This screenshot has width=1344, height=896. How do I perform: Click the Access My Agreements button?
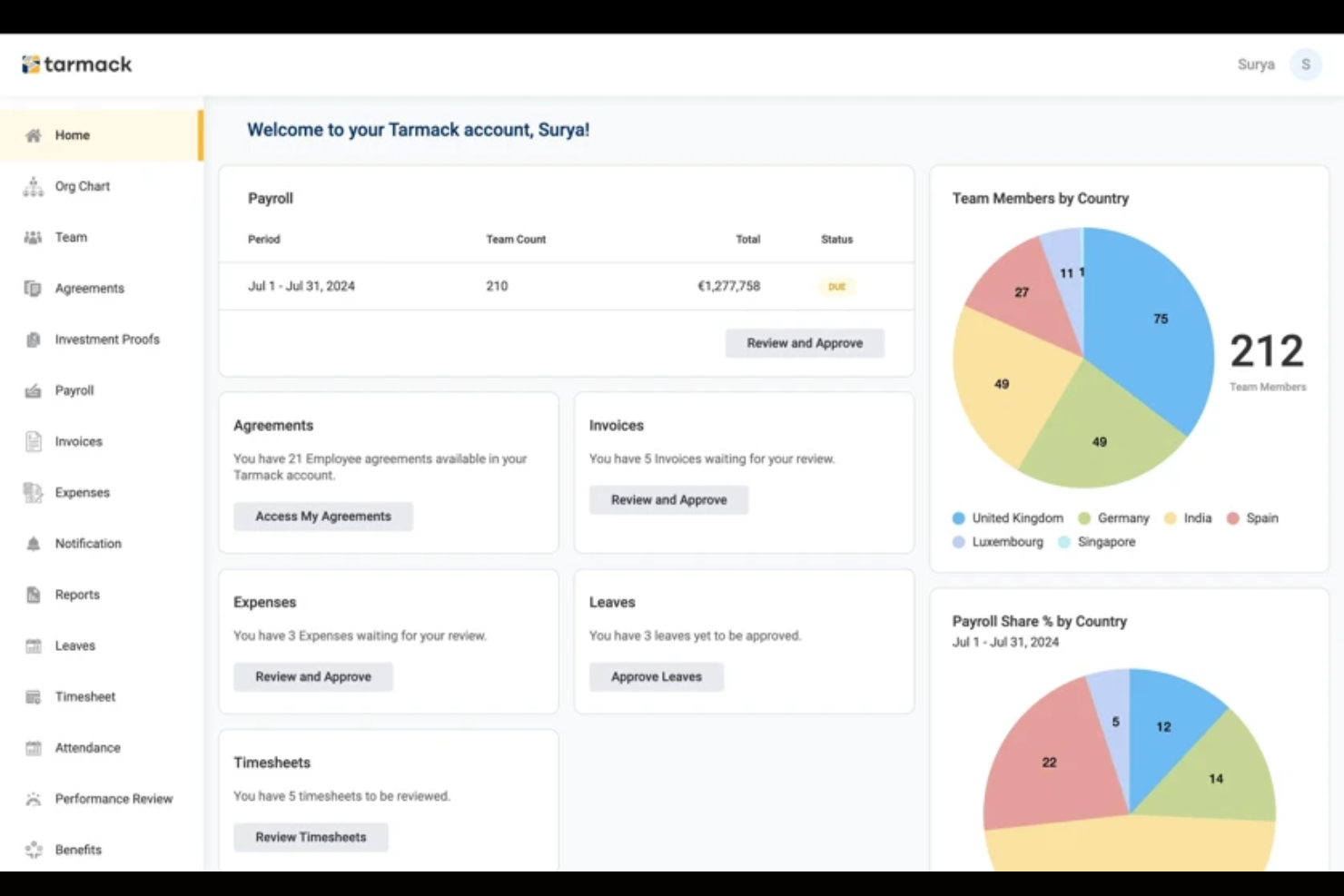[x=323, y=517]
